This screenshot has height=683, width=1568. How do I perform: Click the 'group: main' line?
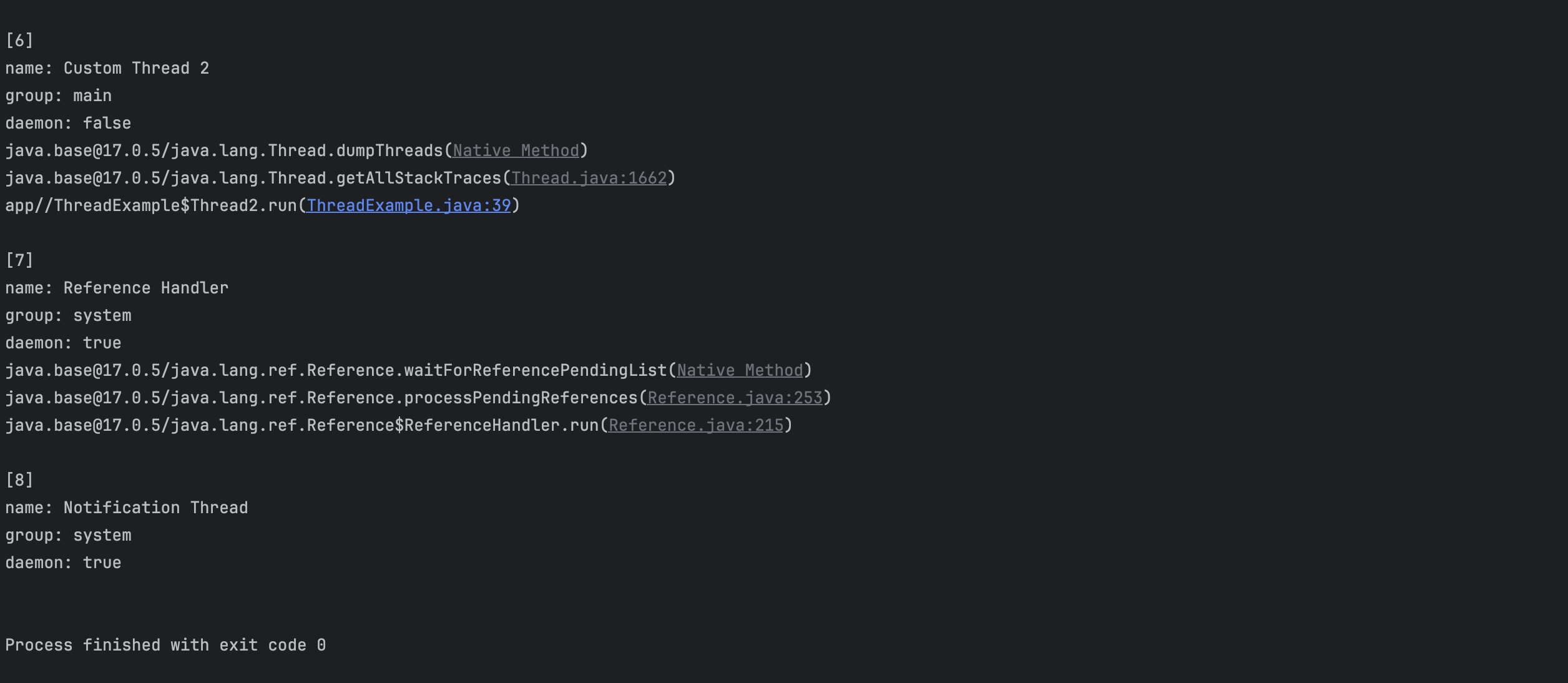coord(59,96)
